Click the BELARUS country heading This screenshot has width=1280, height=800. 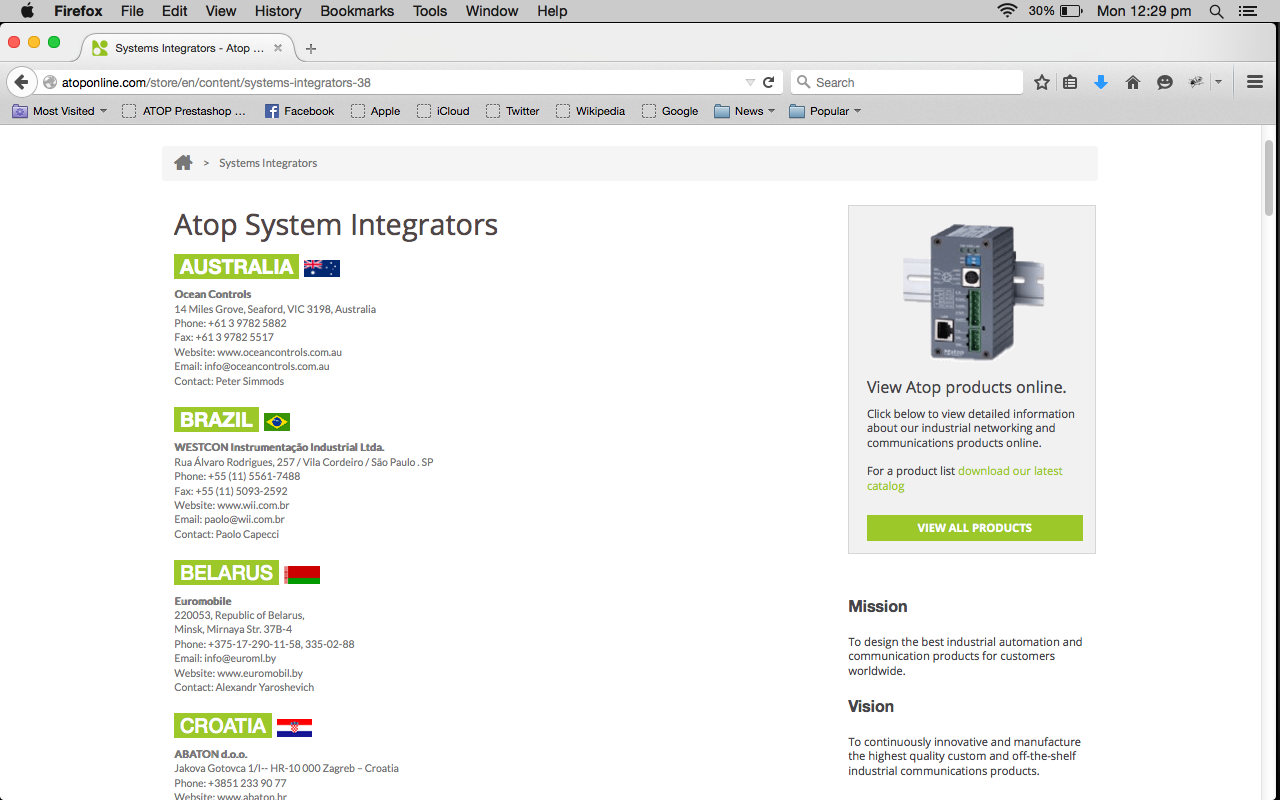tap(227, 573)
